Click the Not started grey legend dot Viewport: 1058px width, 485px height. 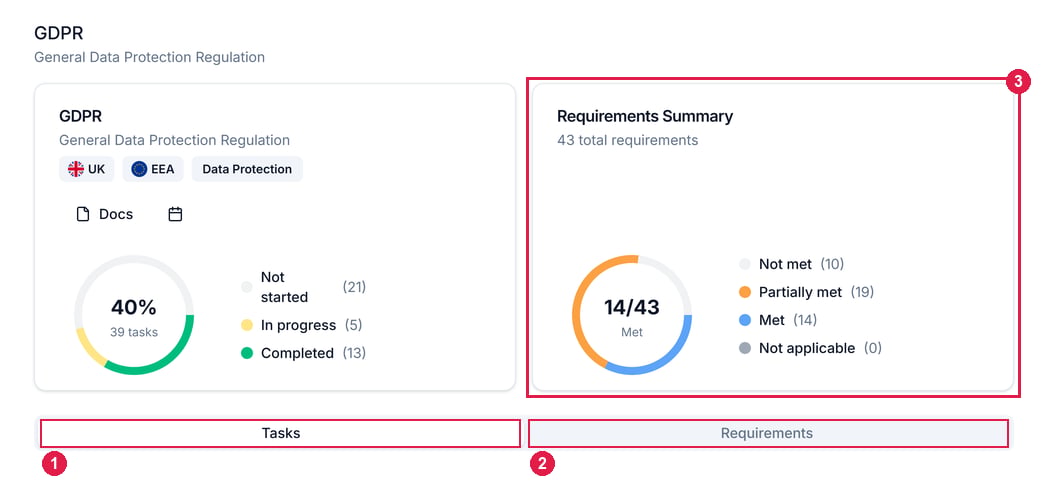[247, 287]
